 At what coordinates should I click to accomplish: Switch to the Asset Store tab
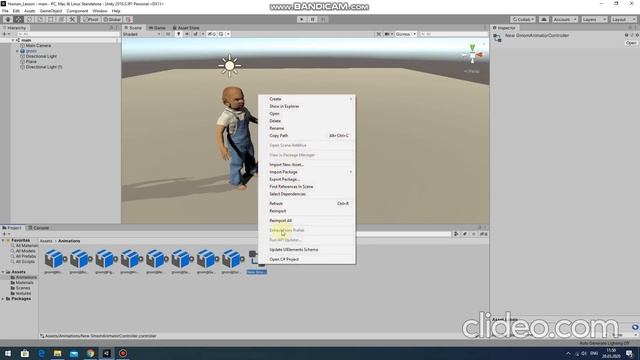[186, 28]
